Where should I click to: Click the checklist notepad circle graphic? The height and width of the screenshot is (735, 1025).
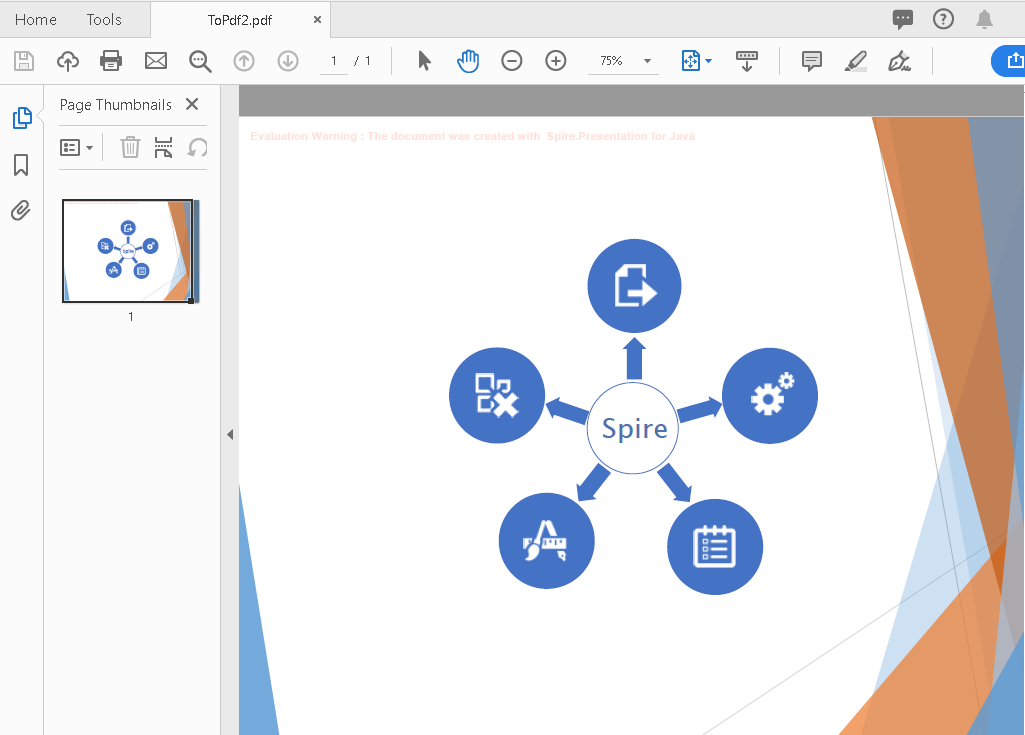(x=714, y=547)
